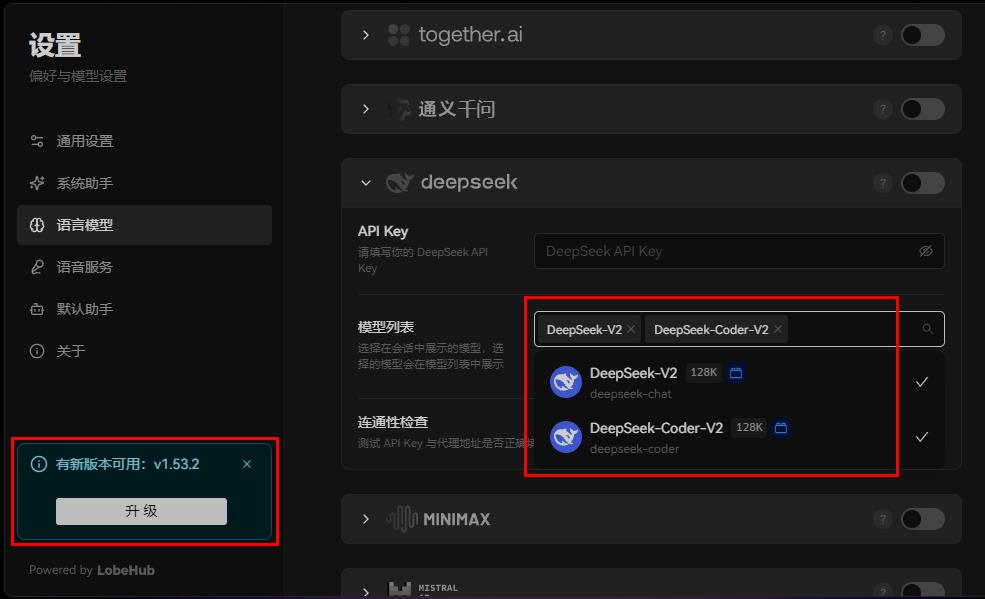
Task: Click the API Key label
Action: pos(383,231)
